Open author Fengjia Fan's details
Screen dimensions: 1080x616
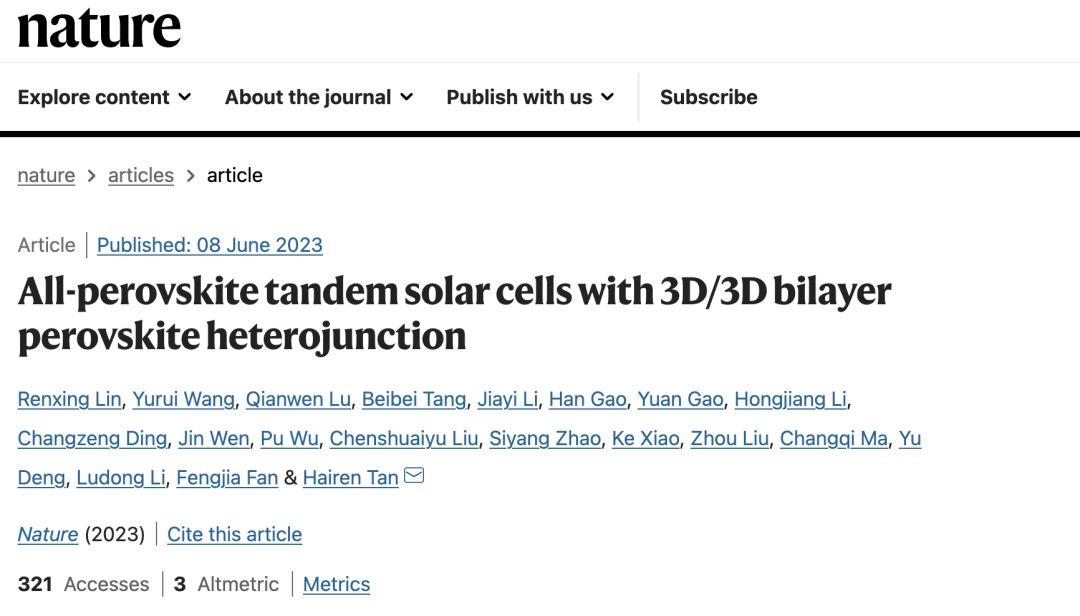click(x=227, y=478)
